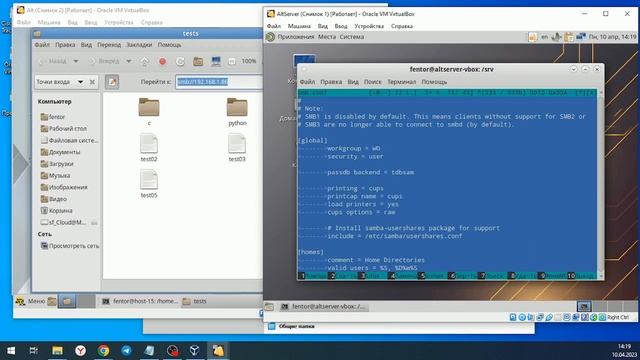Screen dimensions: 640x360
Task: Switch to tests task on Alt VM panel
Action: click(194, 302)
